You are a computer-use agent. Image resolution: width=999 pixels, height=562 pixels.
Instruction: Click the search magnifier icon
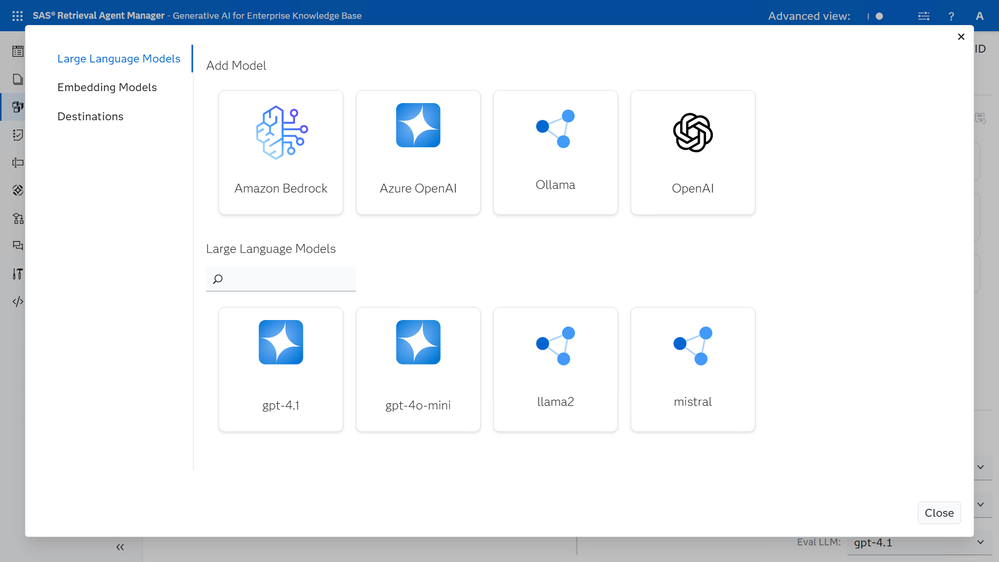218,279
